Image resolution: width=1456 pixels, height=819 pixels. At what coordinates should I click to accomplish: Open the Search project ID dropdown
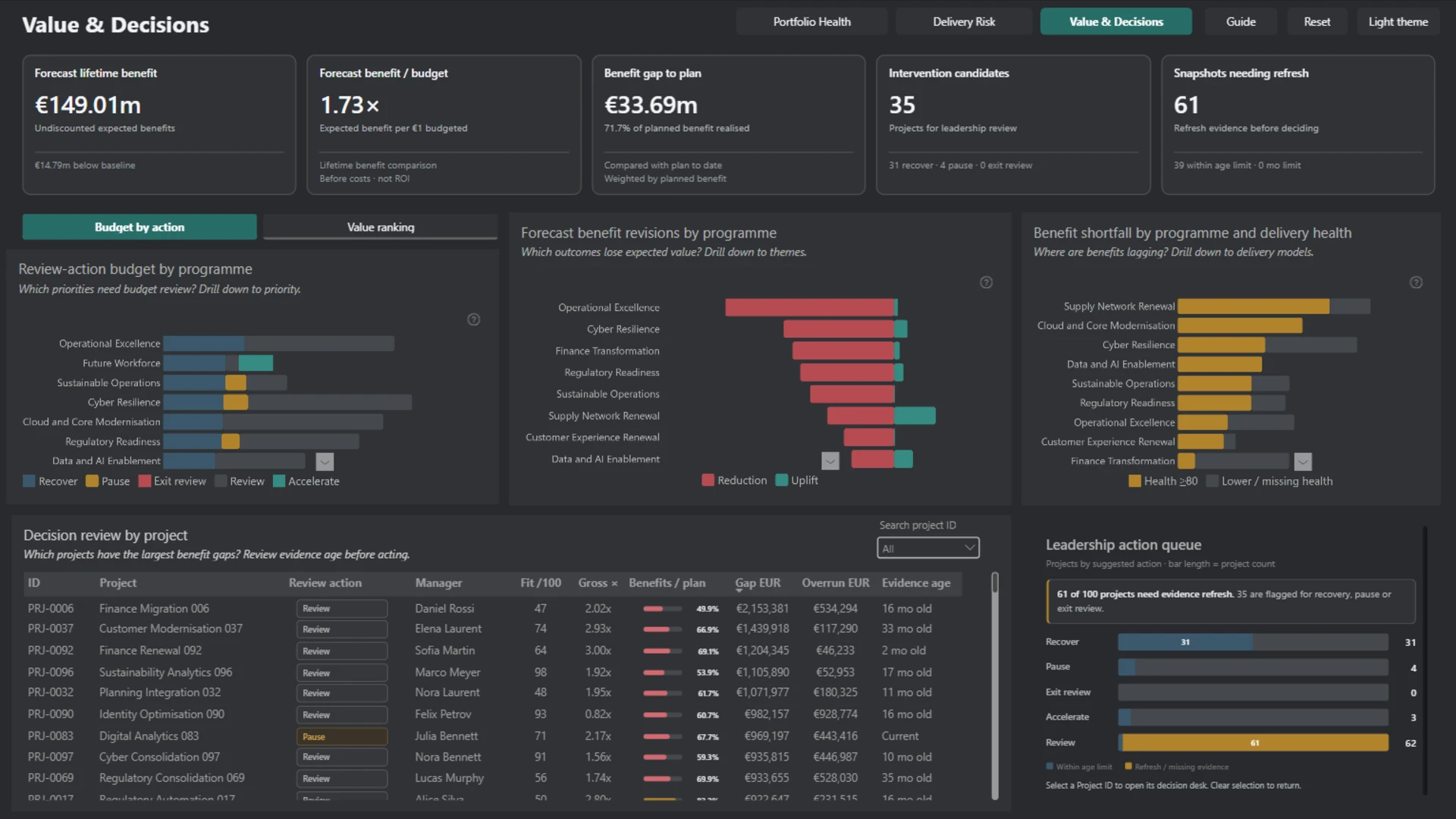927,548
